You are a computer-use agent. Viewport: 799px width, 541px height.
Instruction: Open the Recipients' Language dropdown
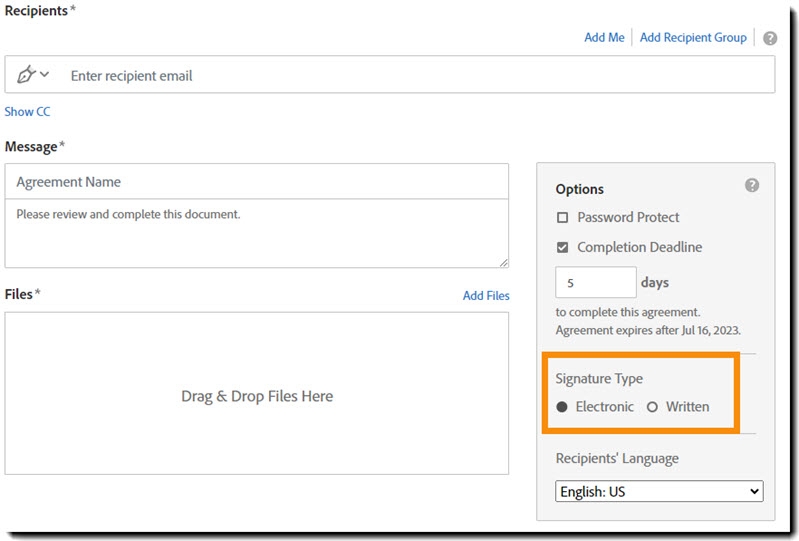tap(659, 492)
